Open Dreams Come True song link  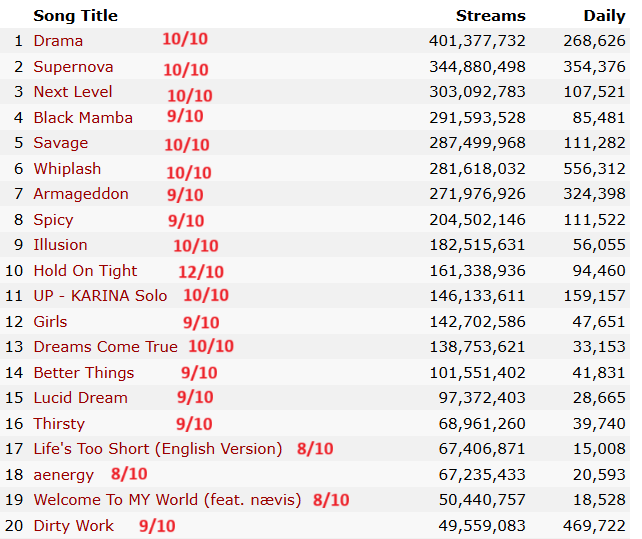(105, 347)
